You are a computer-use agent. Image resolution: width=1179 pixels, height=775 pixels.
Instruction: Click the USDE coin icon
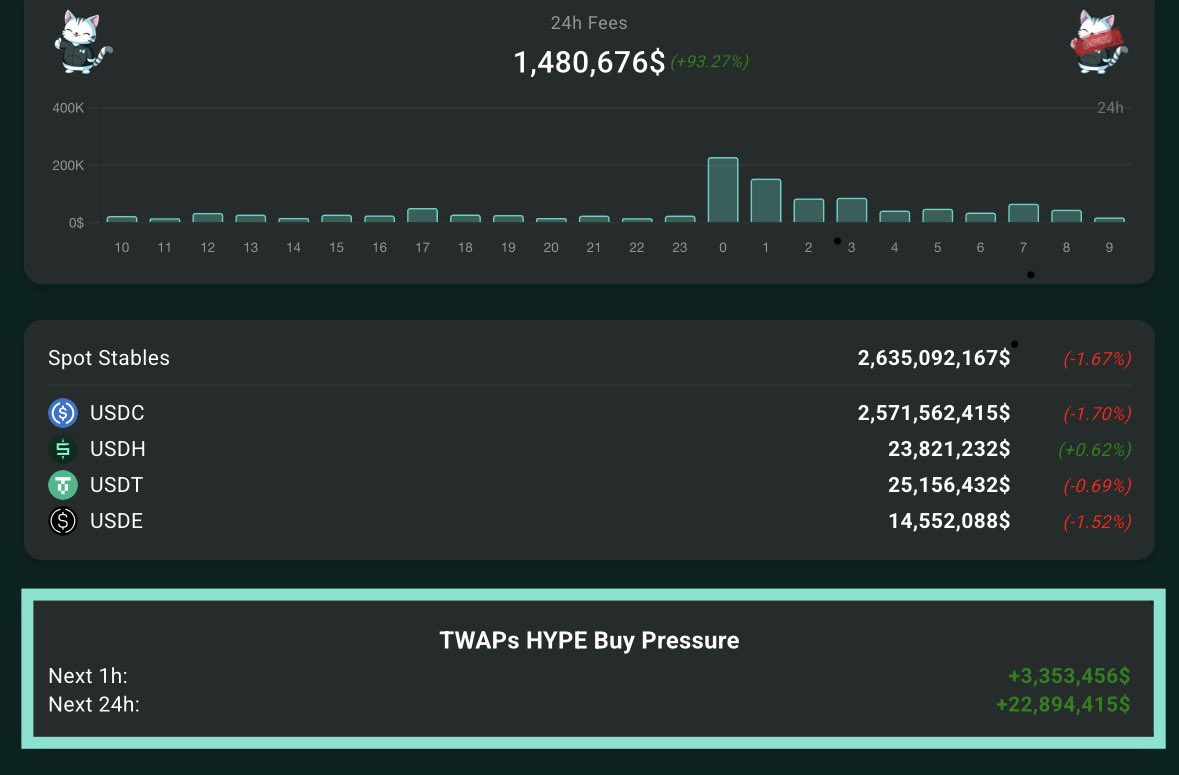(63, 521)
